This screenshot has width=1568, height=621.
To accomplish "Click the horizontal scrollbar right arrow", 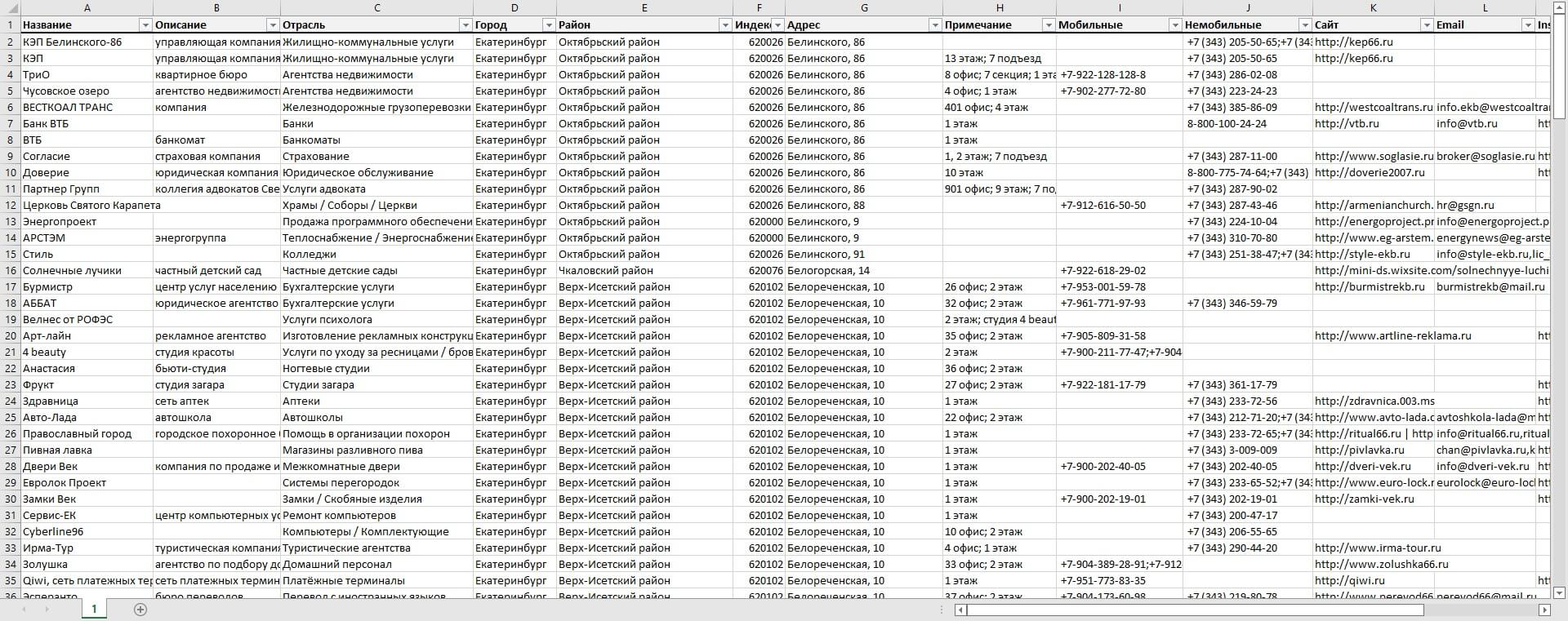I will click(x=1544, y=610).
